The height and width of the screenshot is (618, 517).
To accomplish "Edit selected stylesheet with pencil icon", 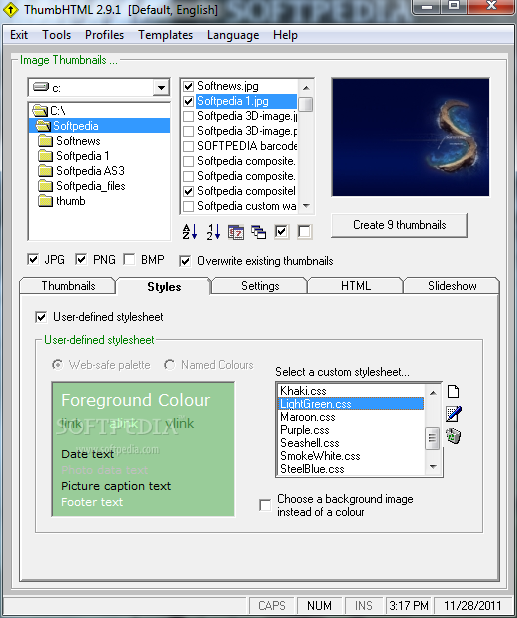I will [x=454, y=414].
